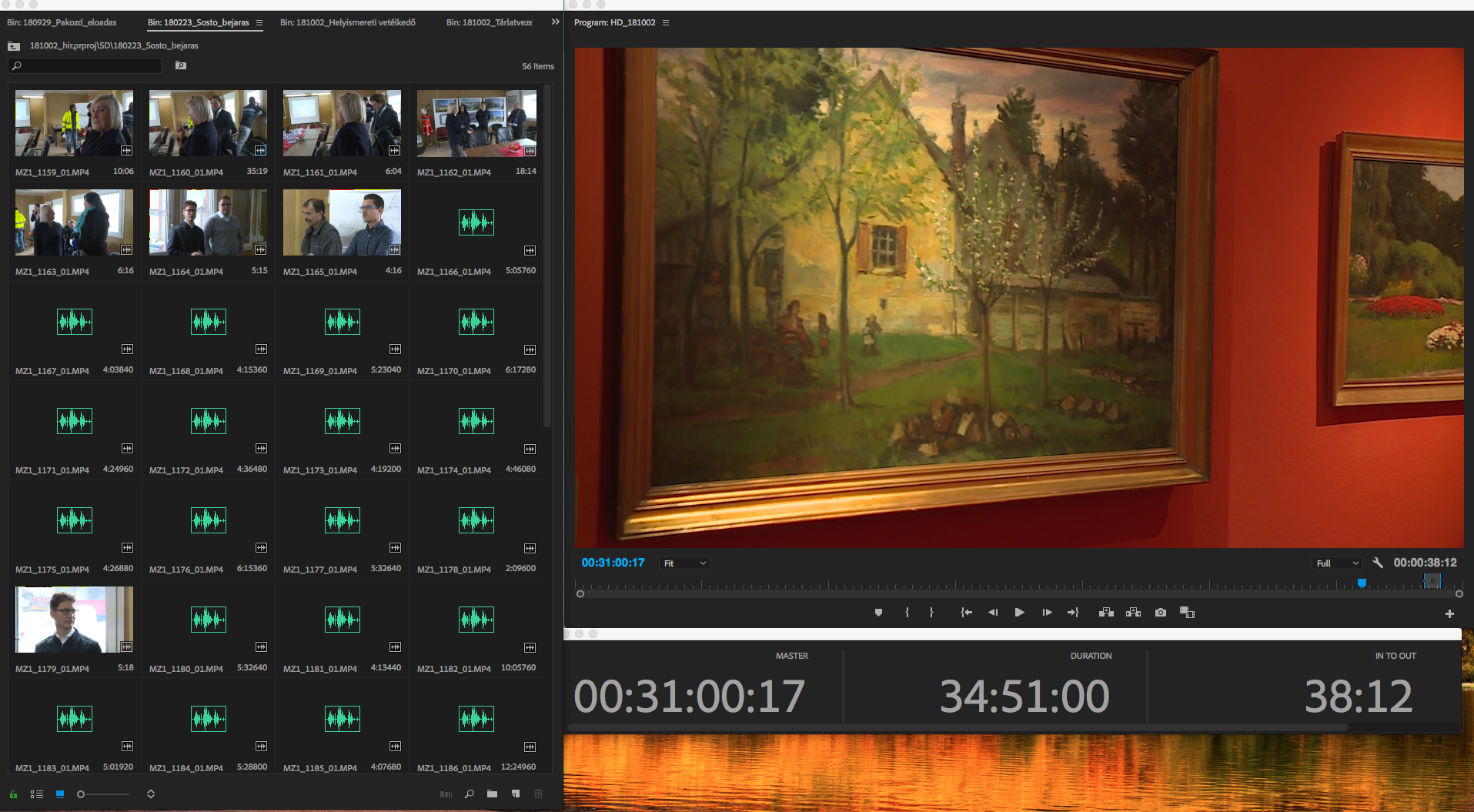1474x812 pixels.
Task: Open the 180223_Sosto_bejaras bin panel menu
Action: pos(259,23)
